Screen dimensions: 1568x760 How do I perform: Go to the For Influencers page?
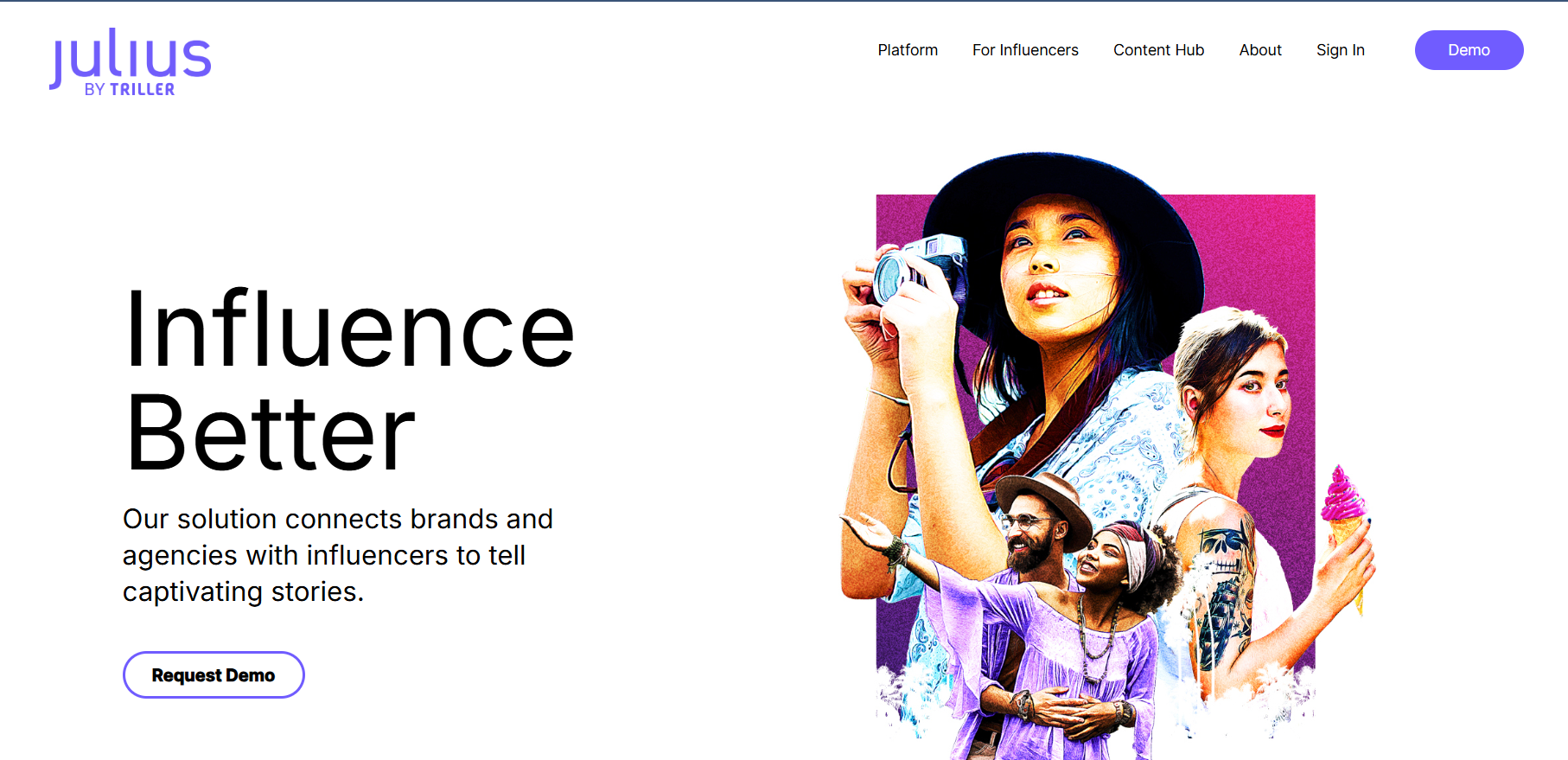1024,50
